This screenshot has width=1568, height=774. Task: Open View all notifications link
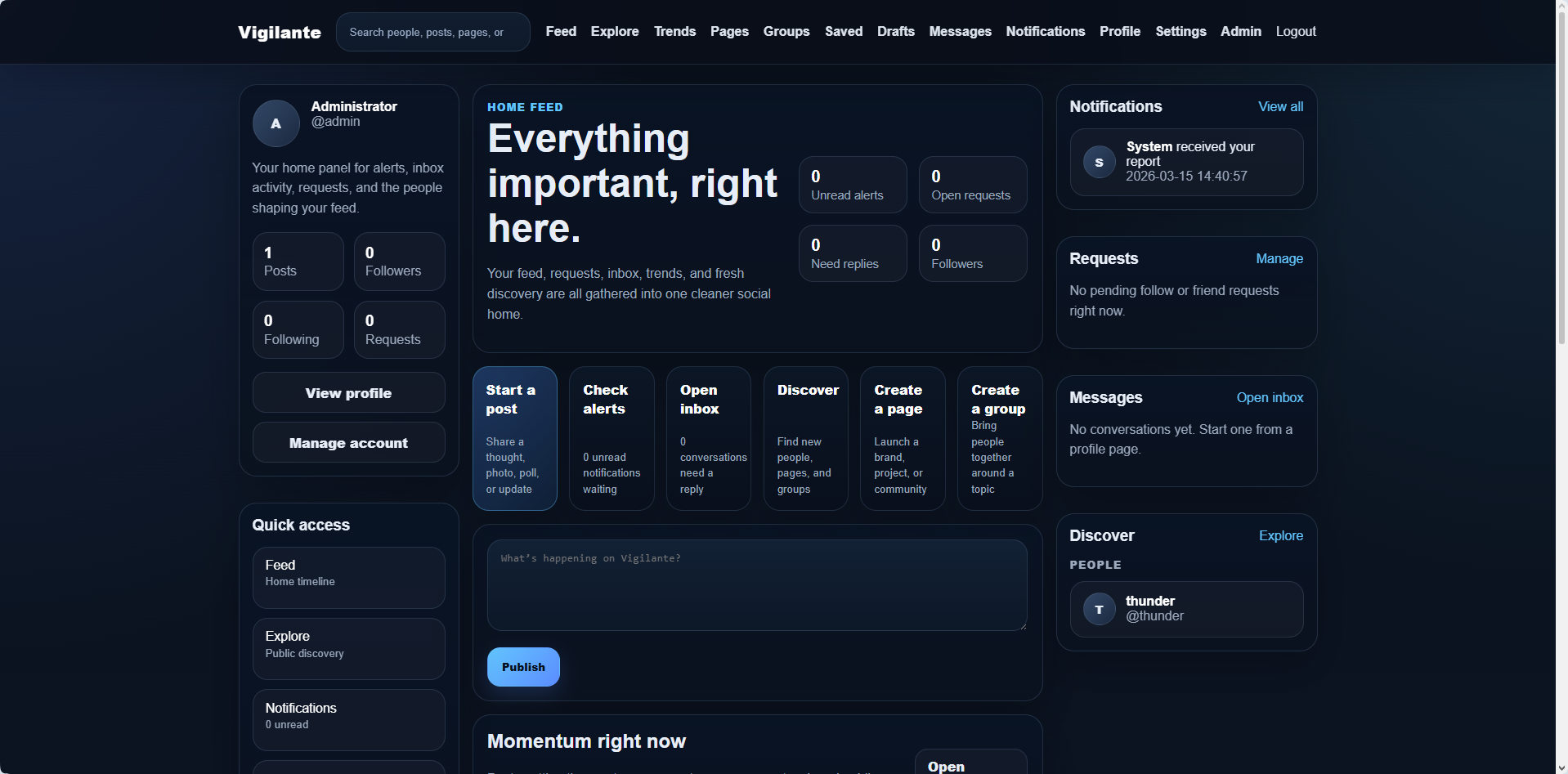coord(1279,107)
